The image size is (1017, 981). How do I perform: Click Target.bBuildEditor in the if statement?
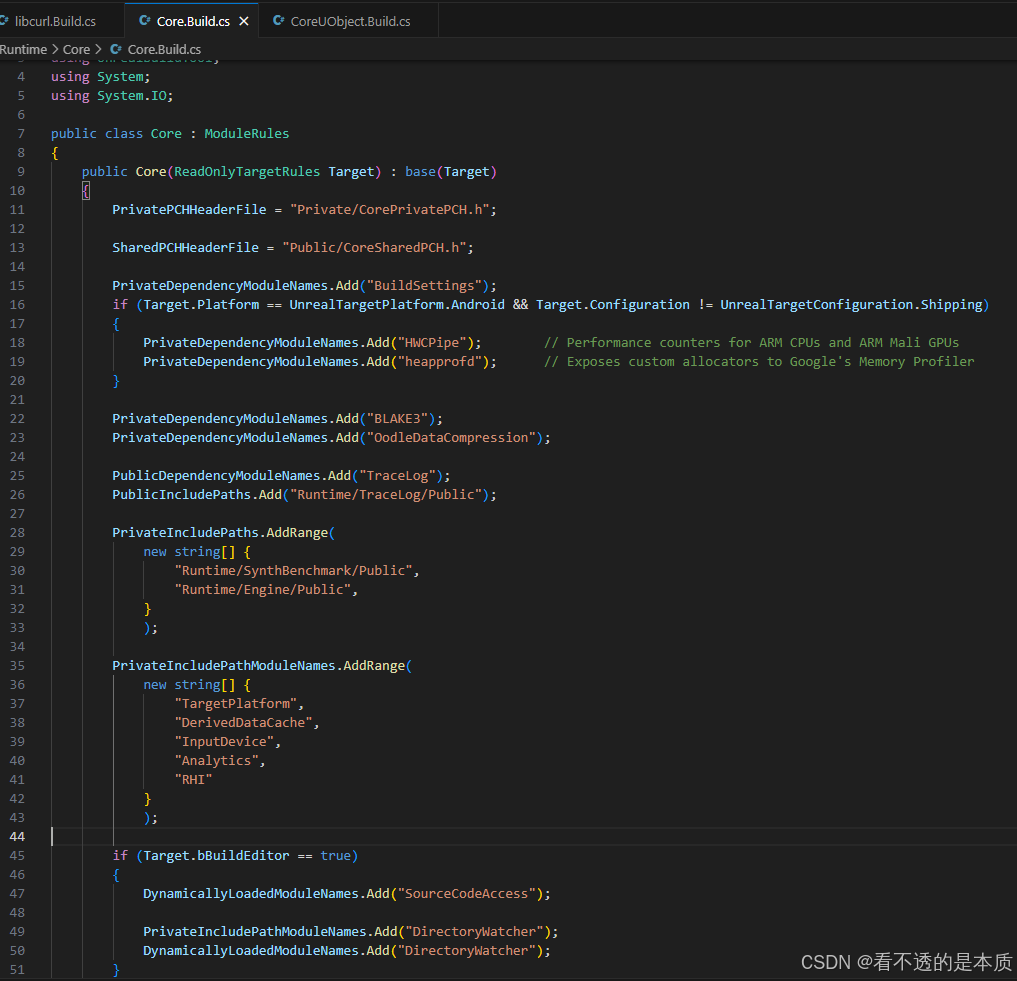(x=216, y=856)
